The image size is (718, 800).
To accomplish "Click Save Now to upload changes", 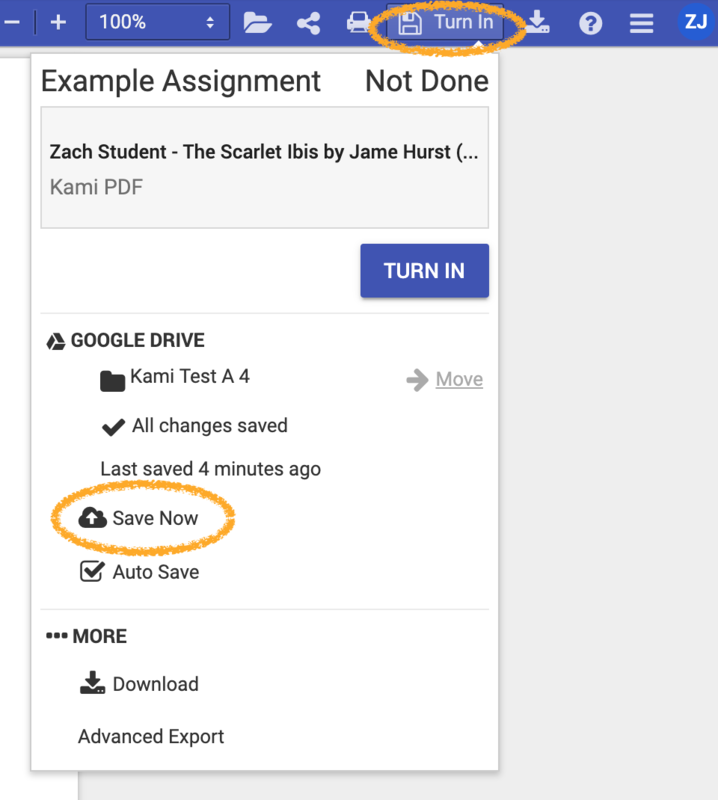I will (x=154, y=518).
